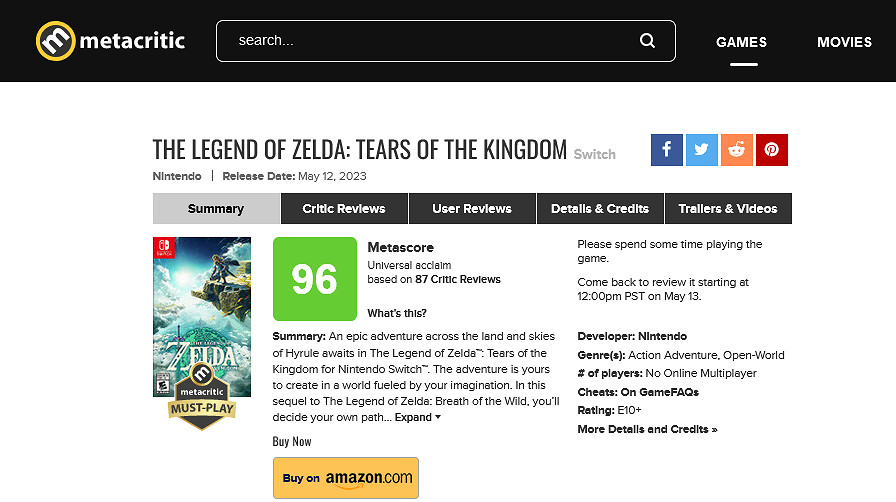Viewport: 896px width, 502px height.
Task: Click the green 96 Metascore box
Action: (x=314, y=279)
